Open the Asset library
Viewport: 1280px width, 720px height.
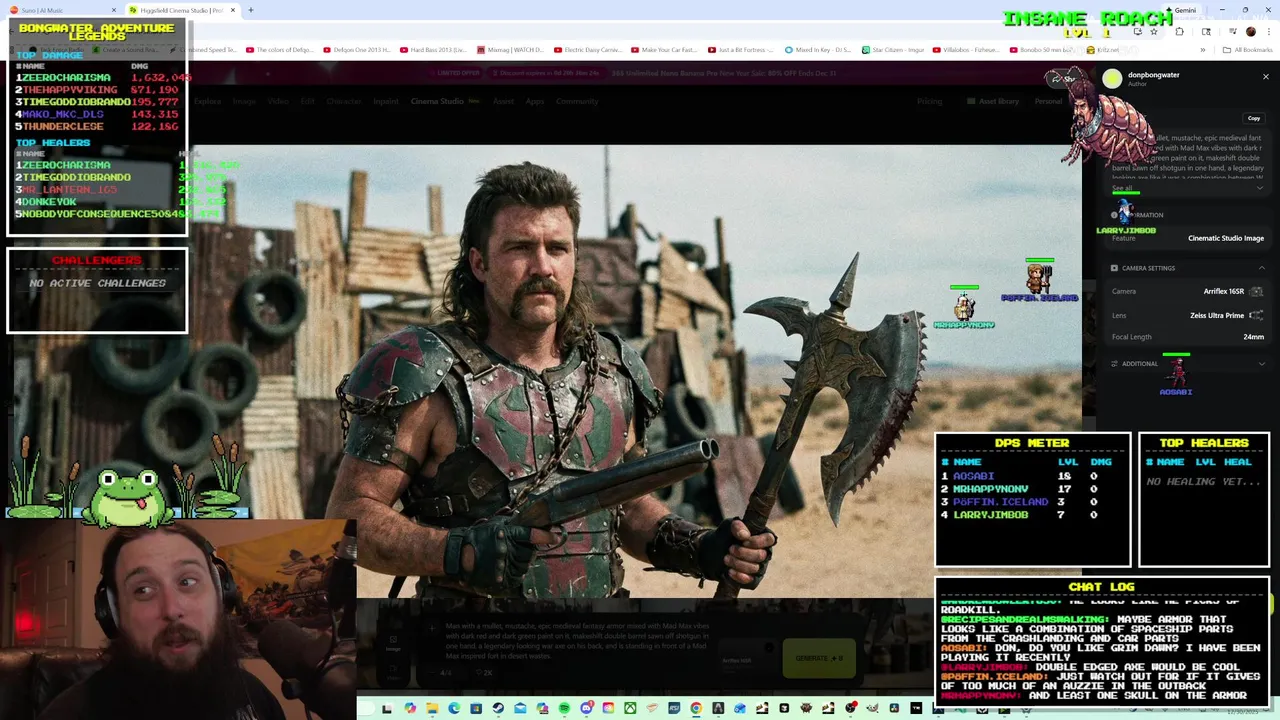click(x=993, y=101)
